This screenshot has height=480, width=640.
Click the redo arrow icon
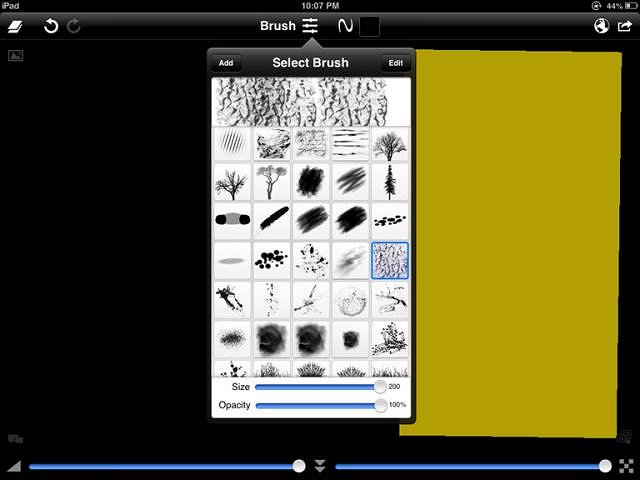pos(74,26)
